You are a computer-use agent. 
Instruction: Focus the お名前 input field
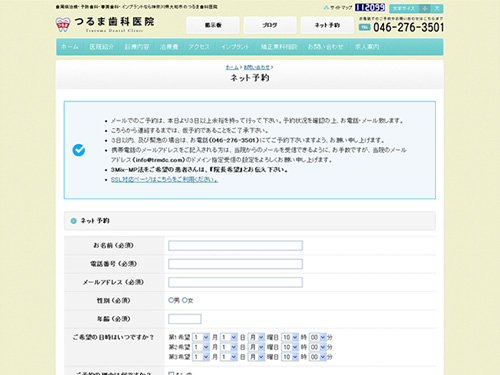(x=235, y=246)
